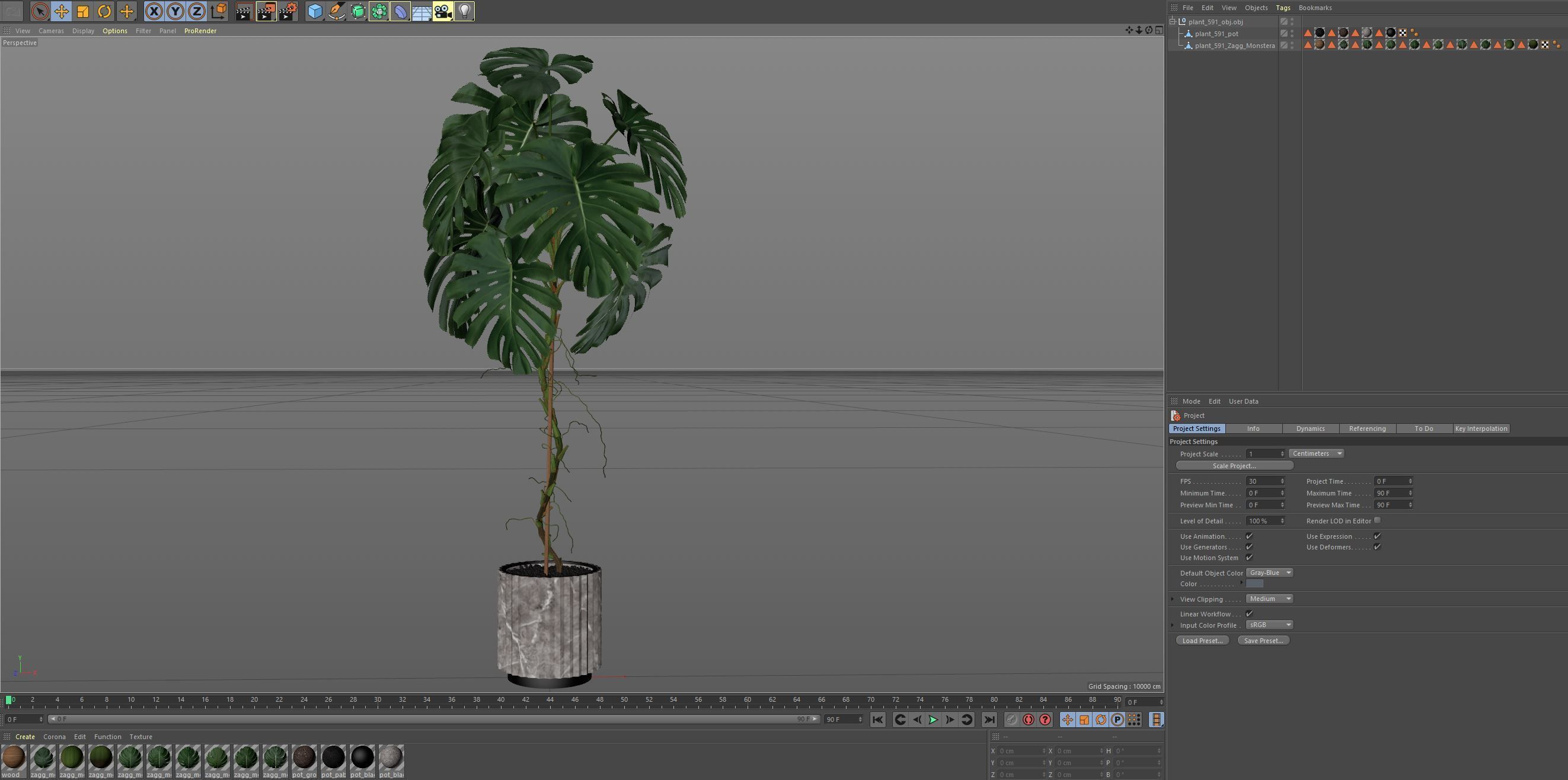This screenshot has height=780, width=1568.
Task: Uncheck the Use Animation checkbox
Action: (x=1249, y=536)
